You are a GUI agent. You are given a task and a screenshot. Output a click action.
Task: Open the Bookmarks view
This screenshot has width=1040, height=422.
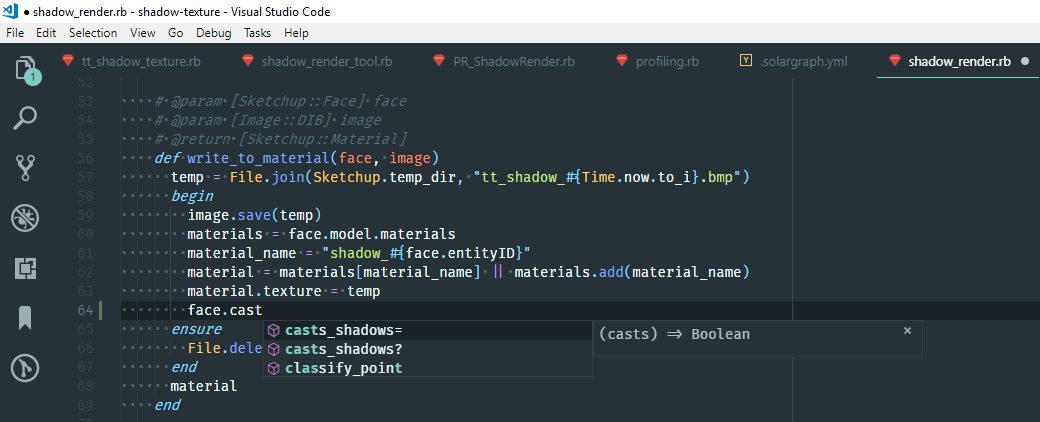point(25,318)
